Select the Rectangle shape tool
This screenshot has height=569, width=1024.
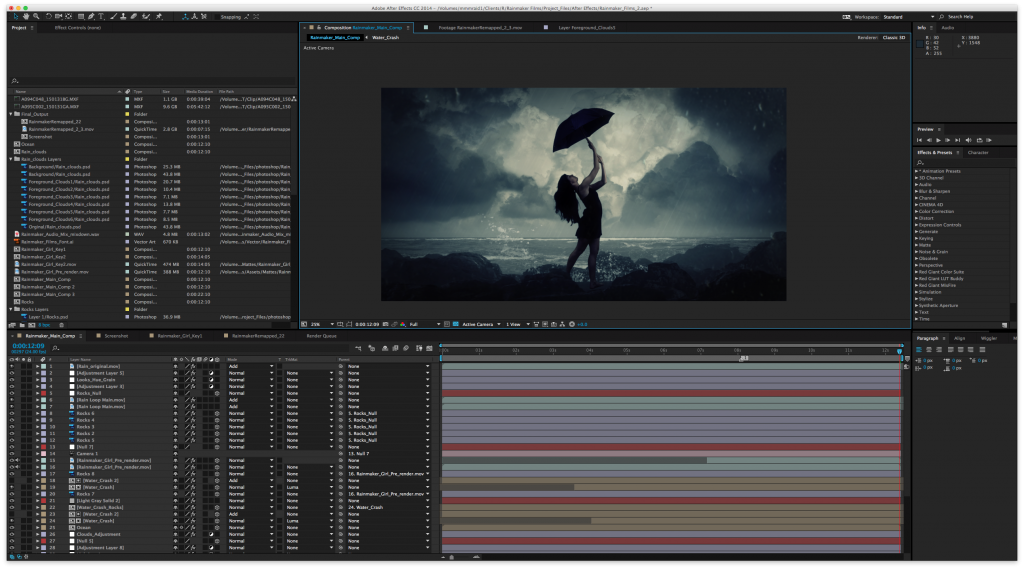click(81, 16)
